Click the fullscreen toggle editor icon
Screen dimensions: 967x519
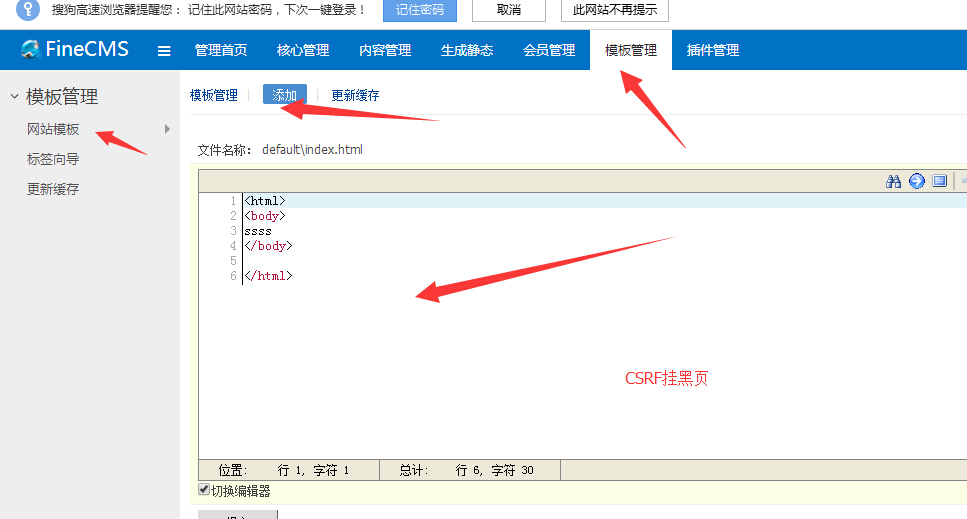(x=940, y=181)
